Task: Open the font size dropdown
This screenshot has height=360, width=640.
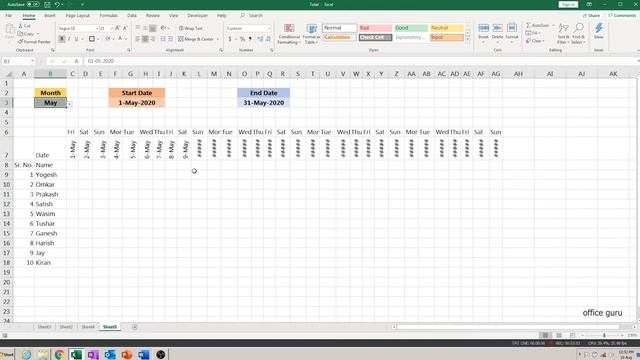Action: 111,28
